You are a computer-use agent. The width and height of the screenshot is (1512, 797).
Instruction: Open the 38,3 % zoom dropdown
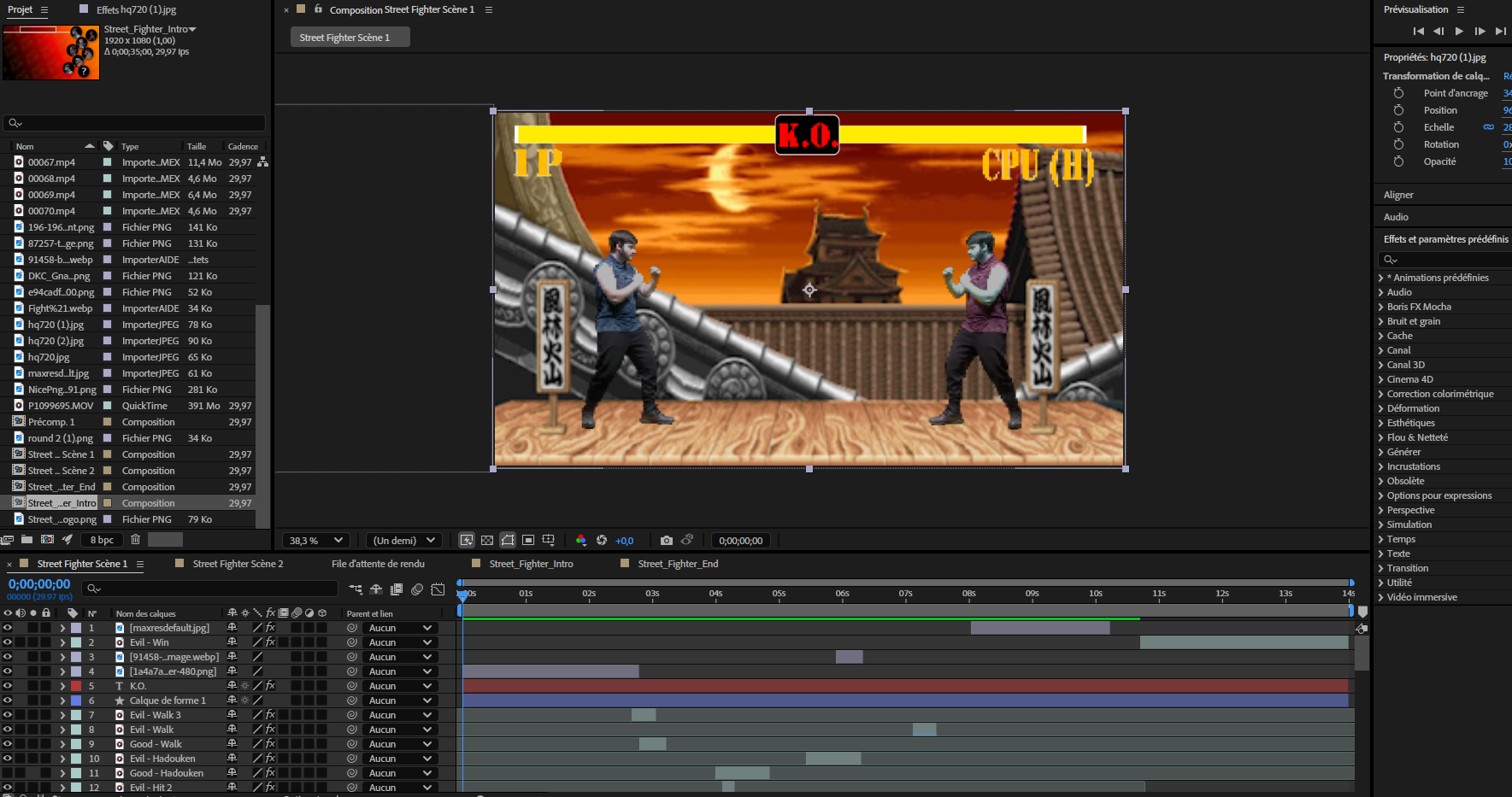pyautogui.click(x=316, y=540)
